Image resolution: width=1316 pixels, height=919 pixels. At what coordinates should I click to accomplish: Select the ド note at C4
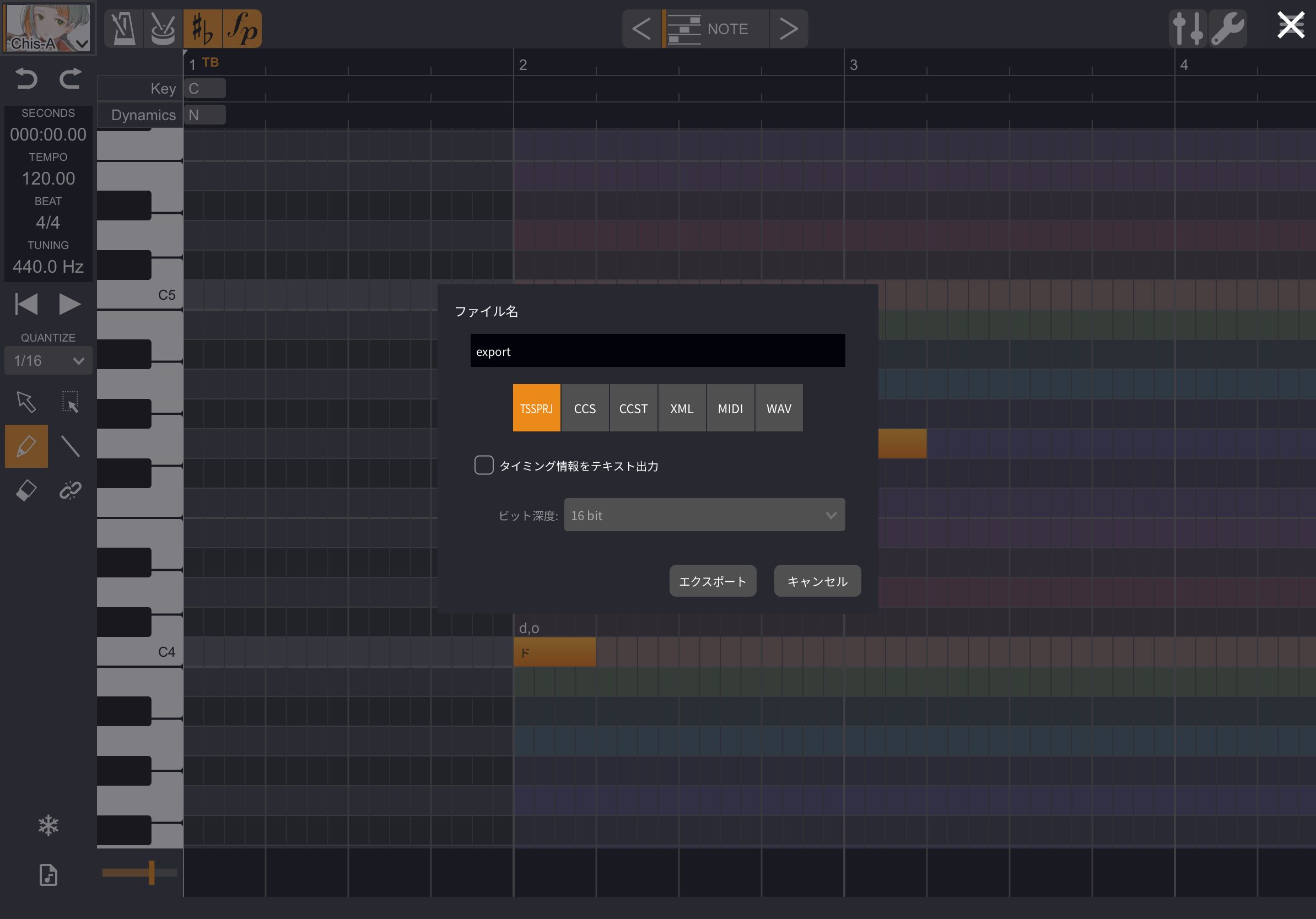click(x=555, y=652)
